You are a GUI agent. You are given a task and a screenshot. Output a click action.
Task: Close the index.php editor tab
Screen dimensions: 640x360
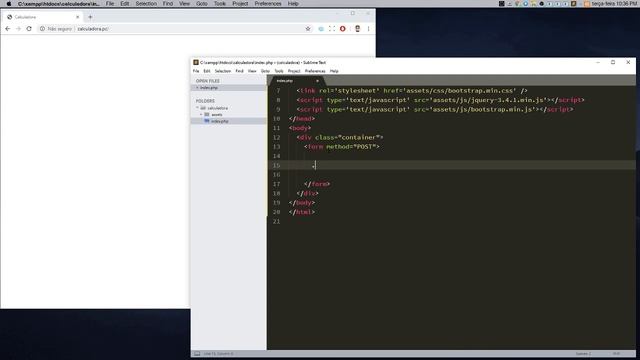[317, 81]
